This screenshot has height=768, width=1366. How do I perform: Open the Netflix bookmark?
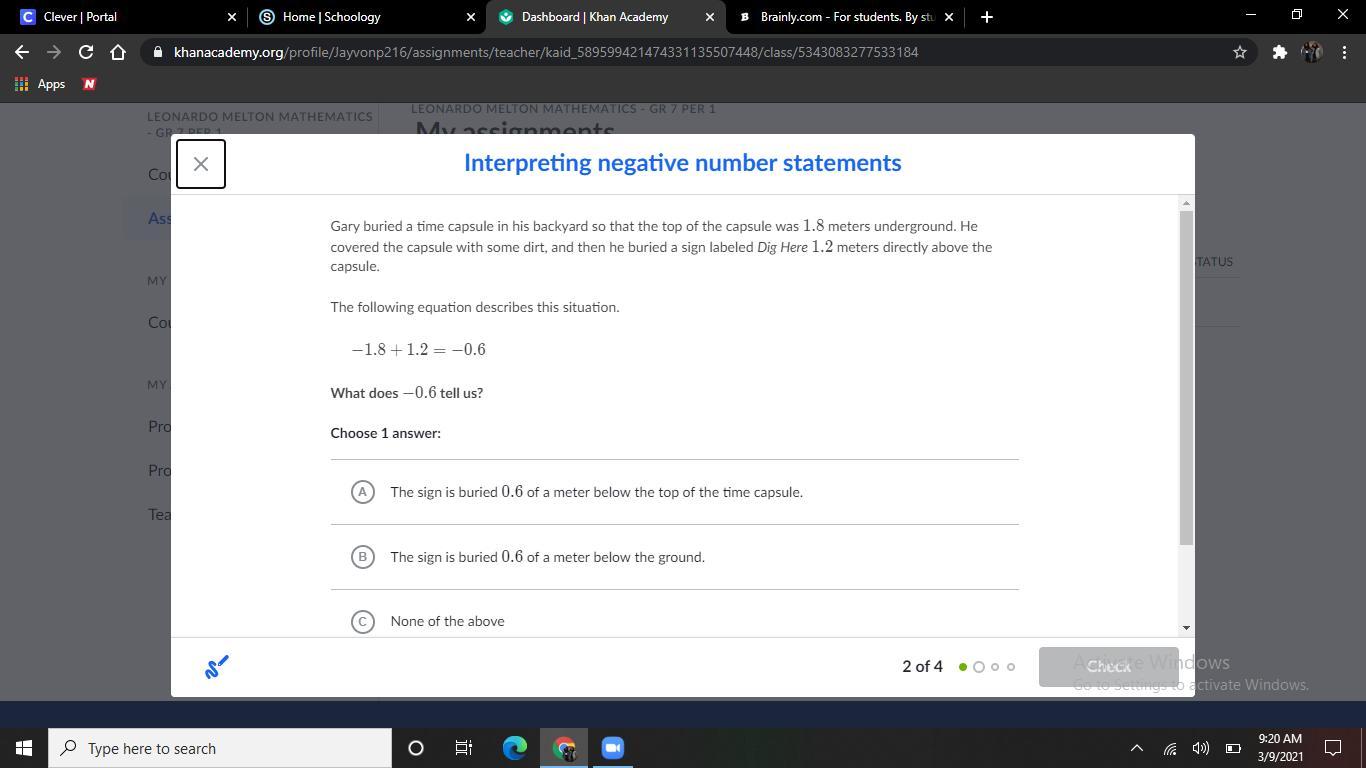tap(89, 84)
